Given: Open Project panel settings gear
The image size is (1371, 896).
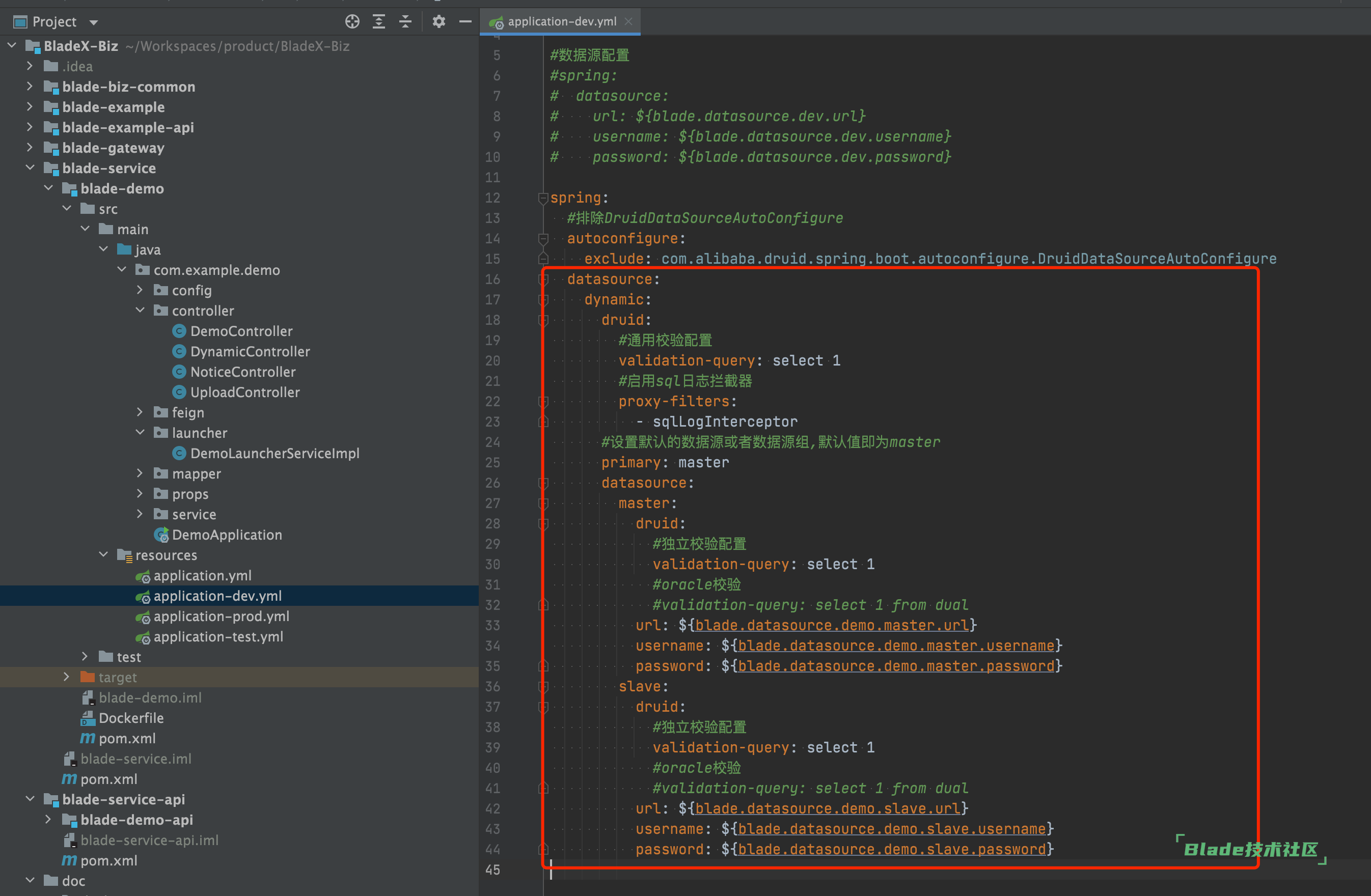Looking at the screenshot, I should tap(439, 22).
